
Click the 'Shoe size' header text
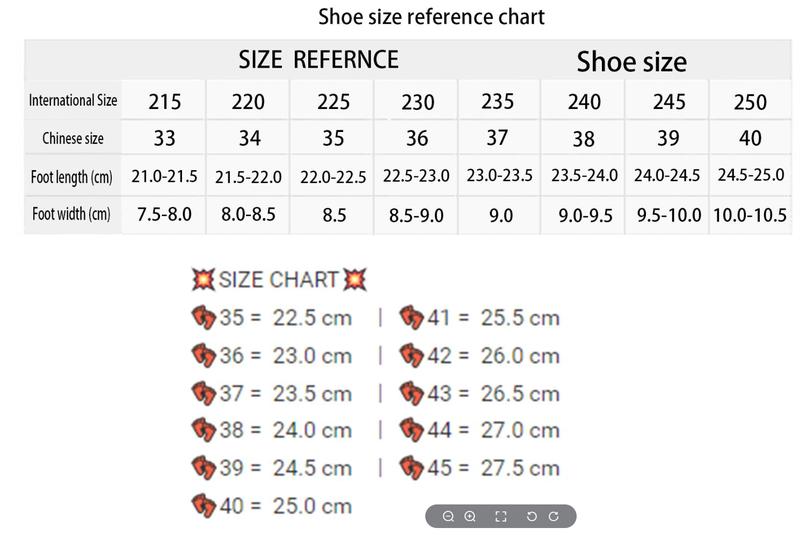click(x=632, y=62)
